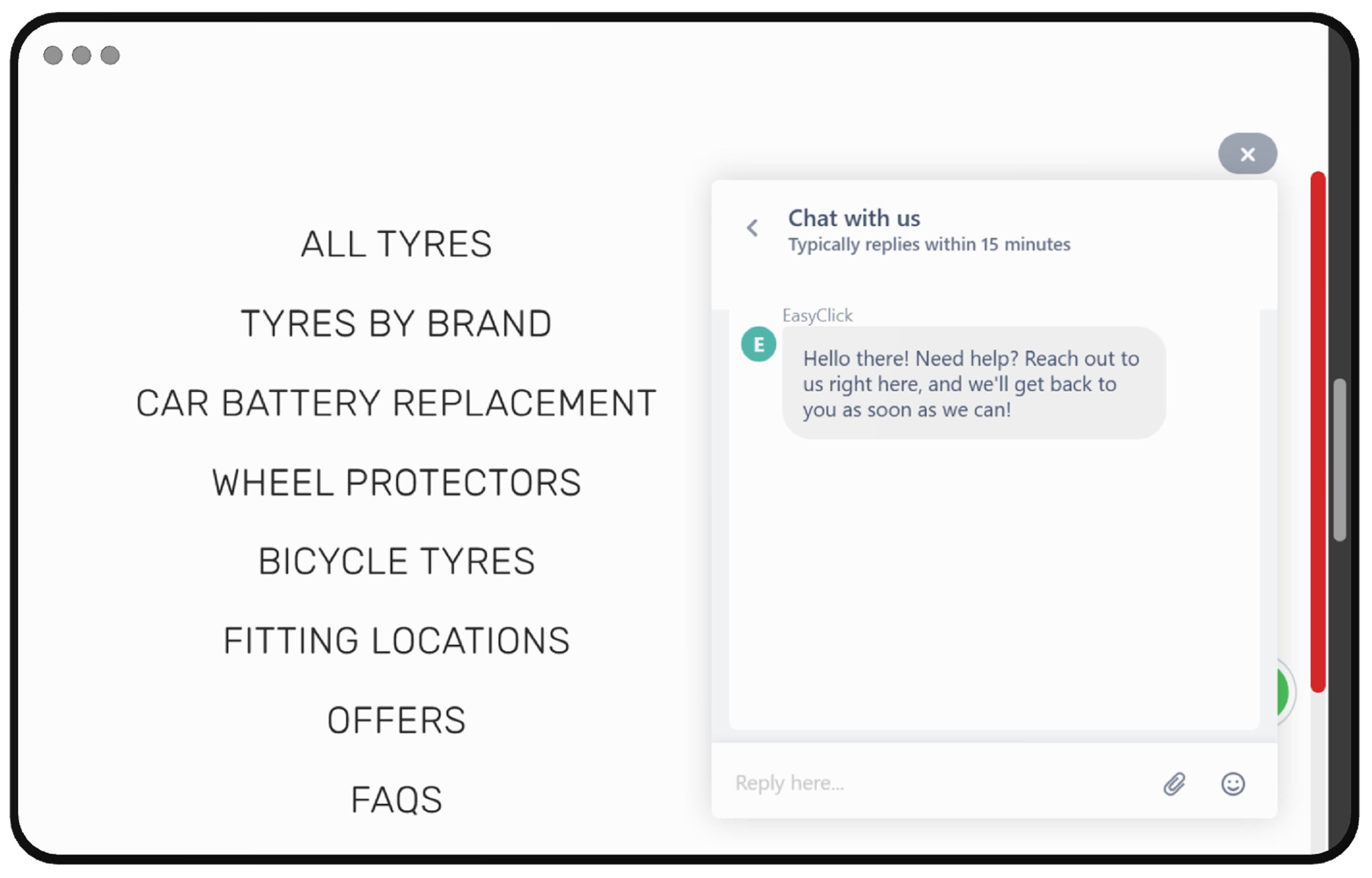Select CAR BATTERY REPLACEMENT from the menu
This screenshot has width=1372, height=878.
[x=396, y=402]
